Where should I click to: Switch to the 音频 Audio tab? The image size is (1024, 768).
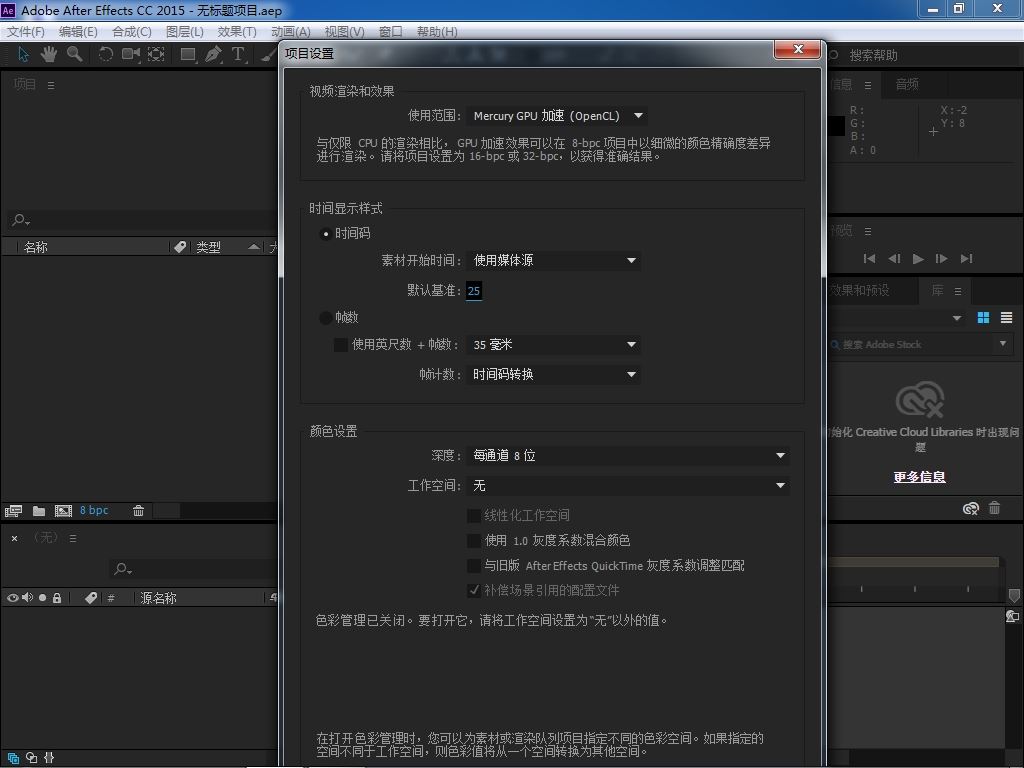coord(907,84)
